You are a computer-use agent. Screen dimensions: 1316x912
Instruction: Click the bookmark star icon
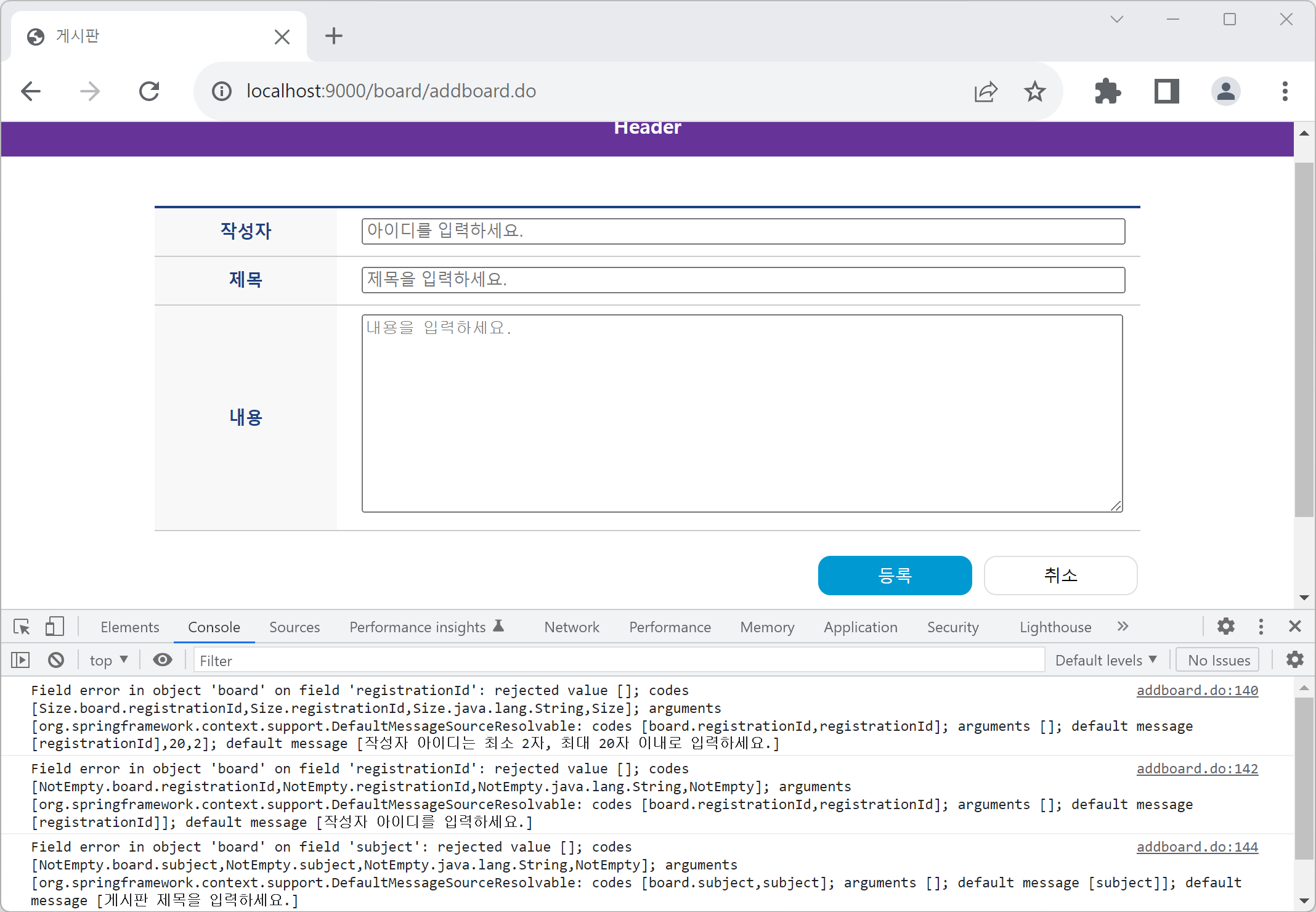(x=1034, y=92)
